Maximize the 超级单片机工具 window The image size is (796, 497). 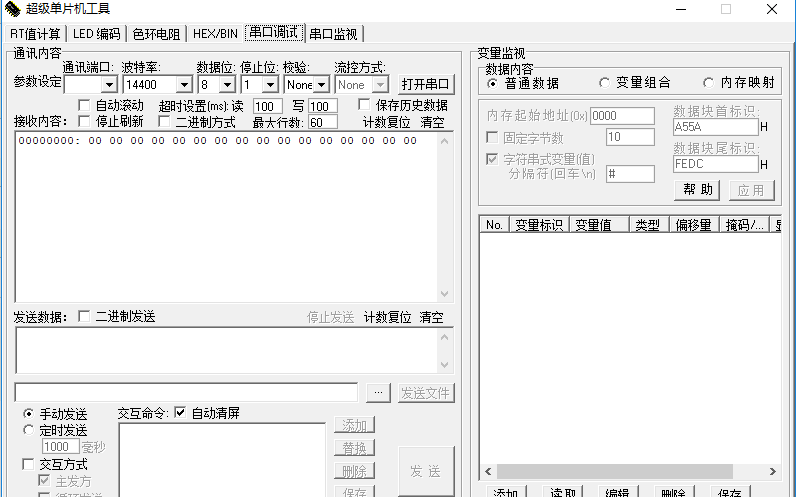pyautogui.click(x=726, y=9)
